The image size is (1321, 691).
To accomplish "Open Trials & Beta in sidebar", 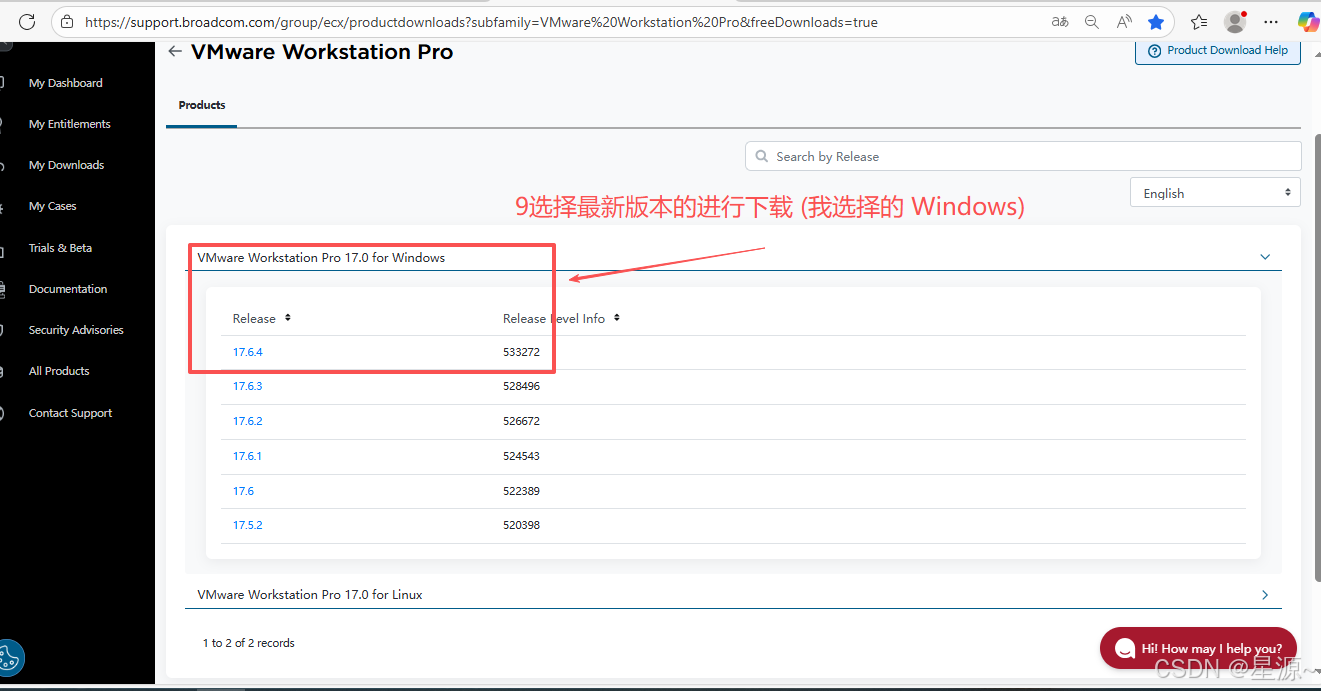I will point(60,248).
